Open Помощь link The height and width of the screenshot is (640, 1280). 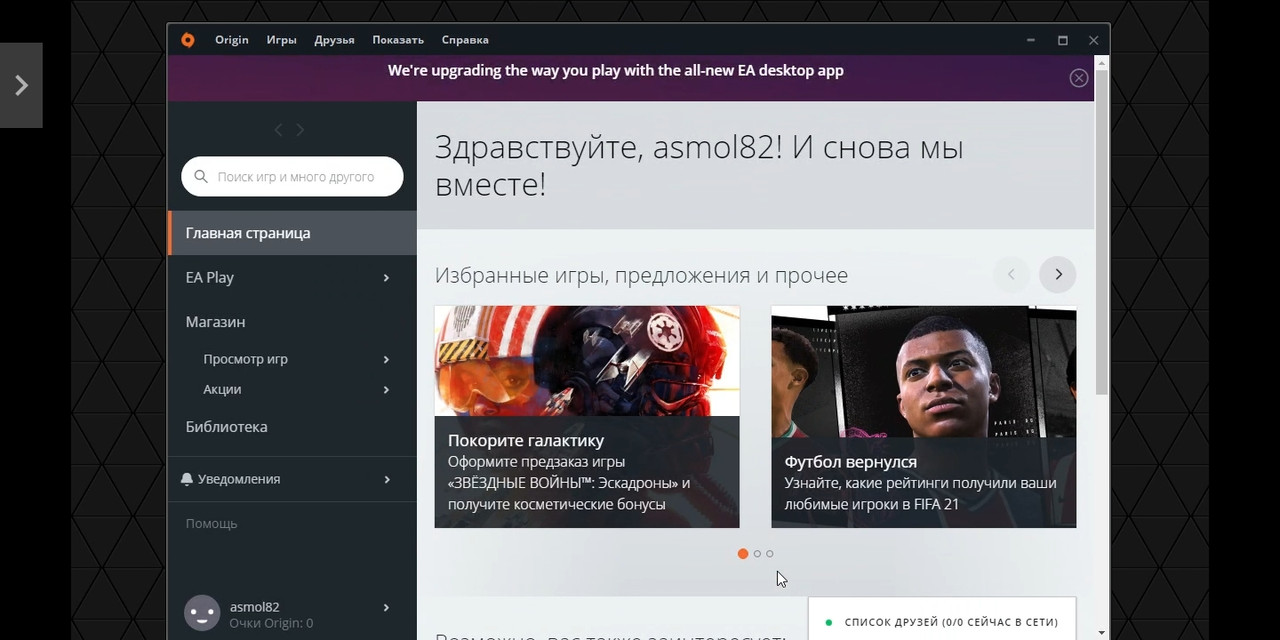pyautogui.click(x=211, y=524)
